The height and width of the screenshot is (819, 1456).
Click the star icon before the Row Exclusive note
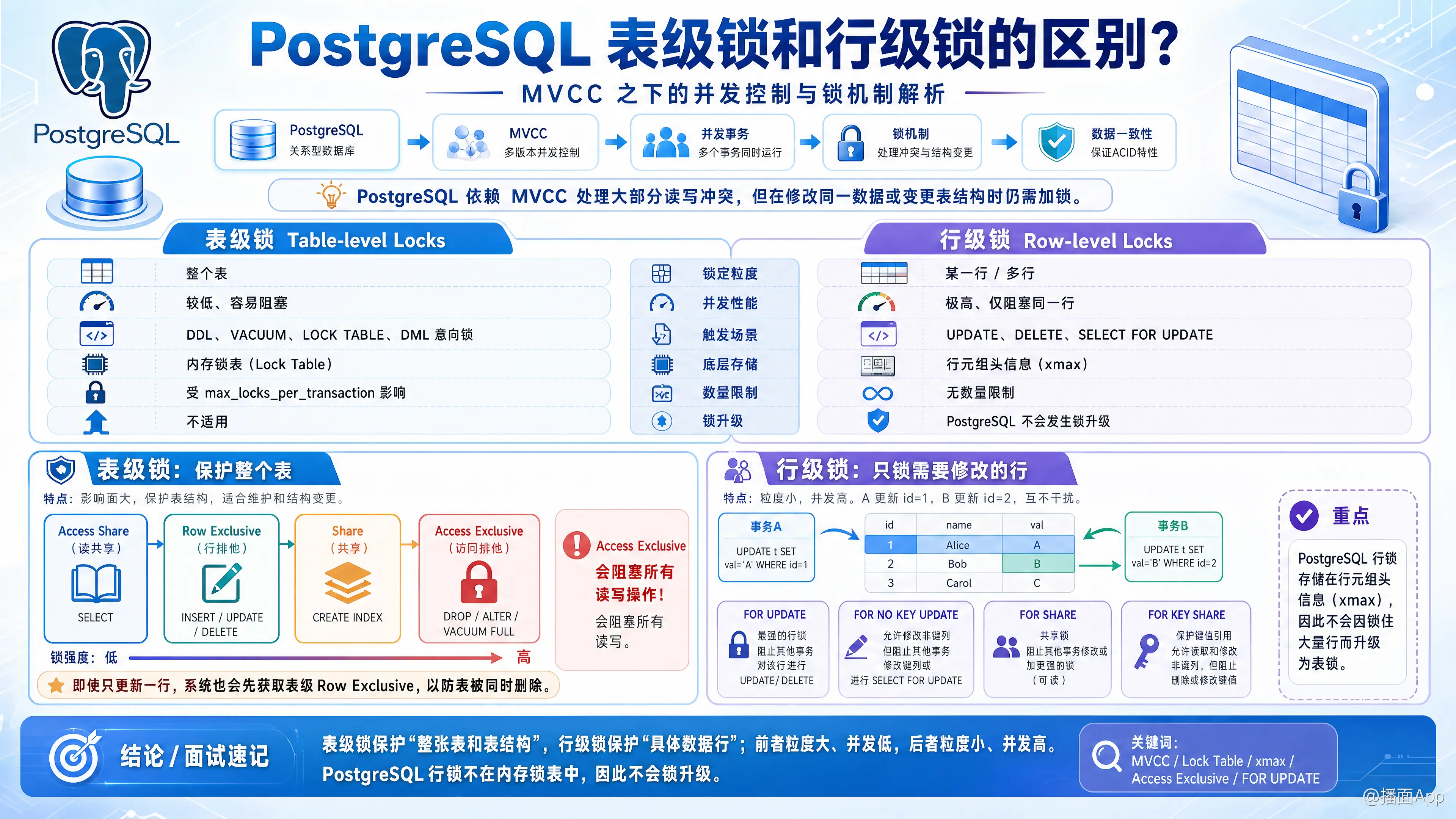(x=56, y=686)
